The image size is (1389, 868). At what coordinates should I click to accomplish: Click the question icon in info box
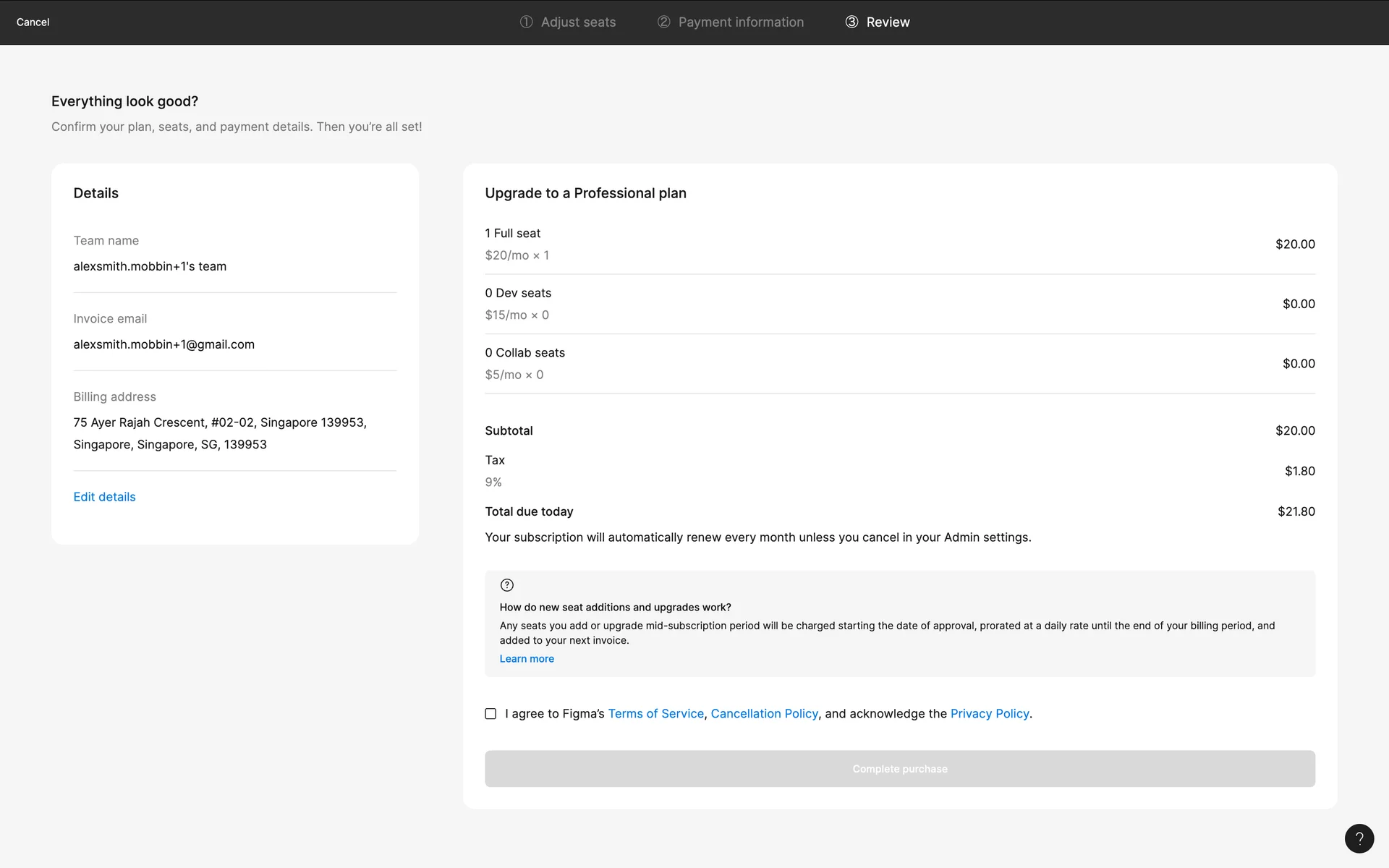[x=506, y=585]
